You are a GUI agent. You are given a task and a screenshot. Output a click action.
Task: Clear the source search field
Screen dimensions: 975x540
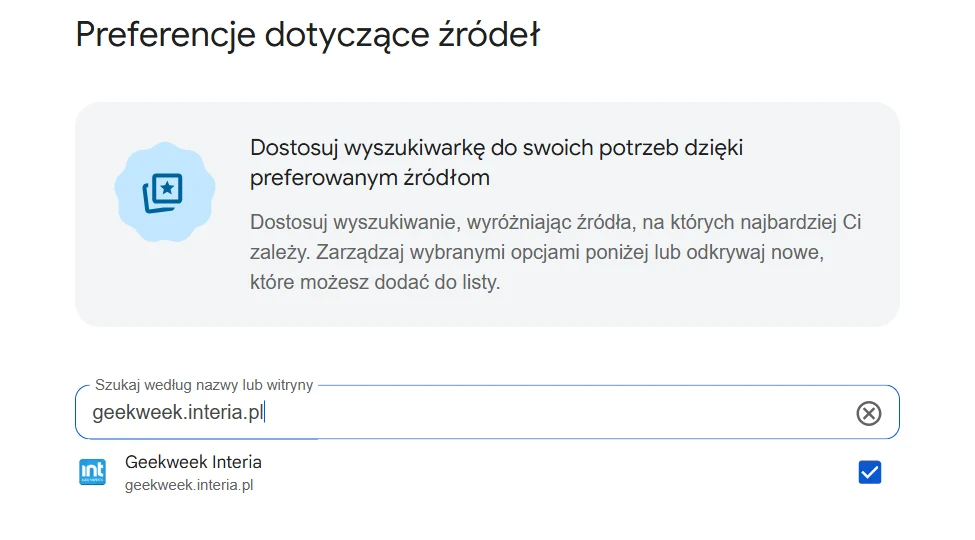868,413
